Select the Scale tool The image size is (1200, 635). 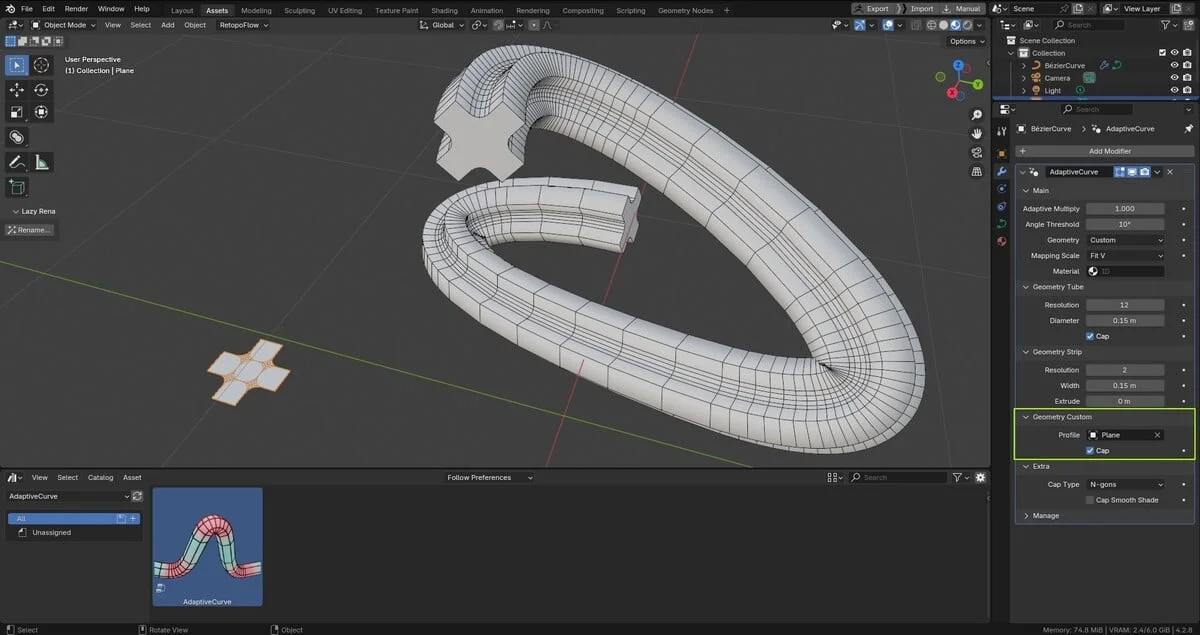[16, 111]
